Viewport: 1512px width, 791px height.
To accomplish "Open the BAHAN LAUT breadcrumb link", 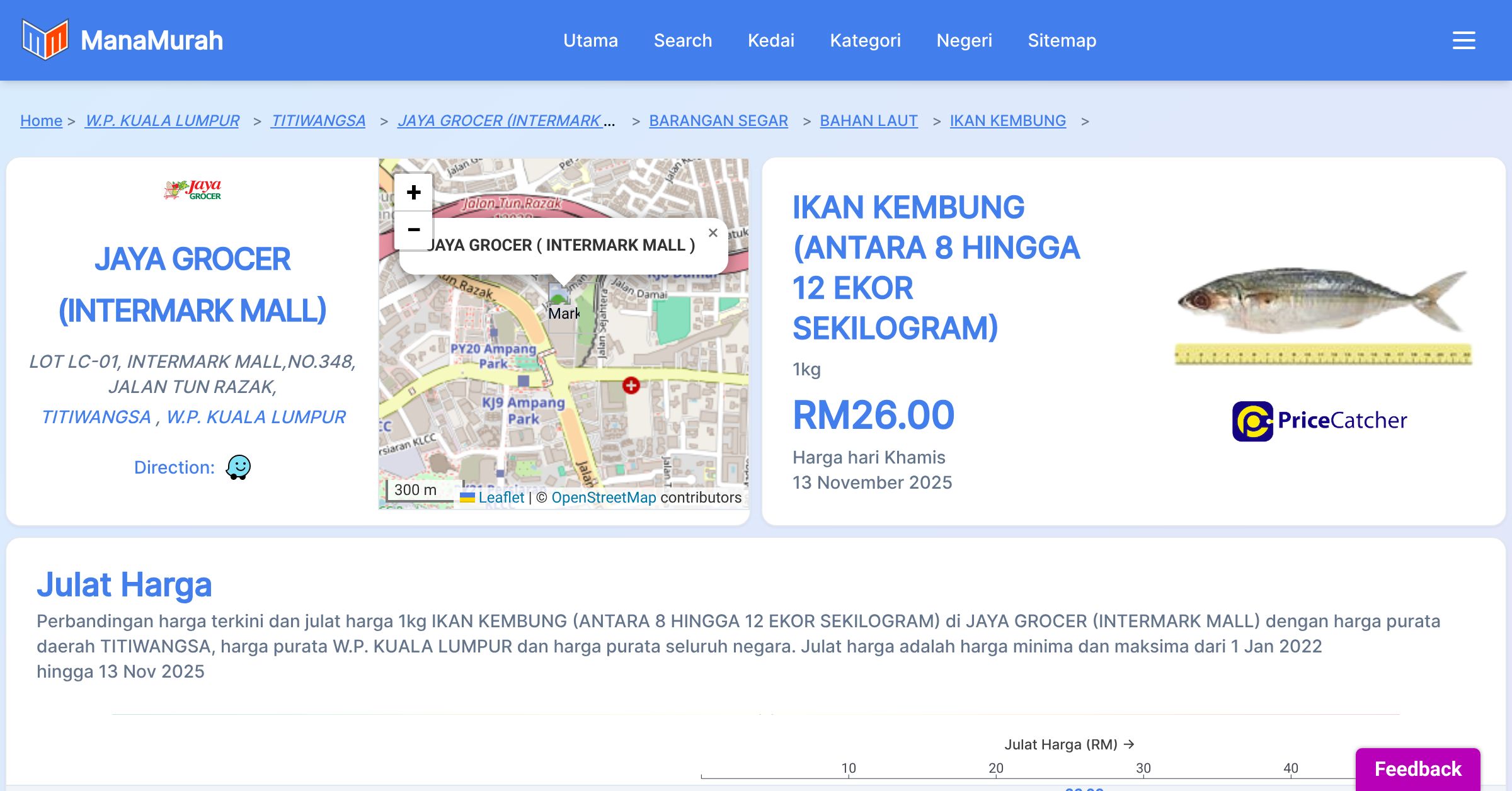I will 868,120.
